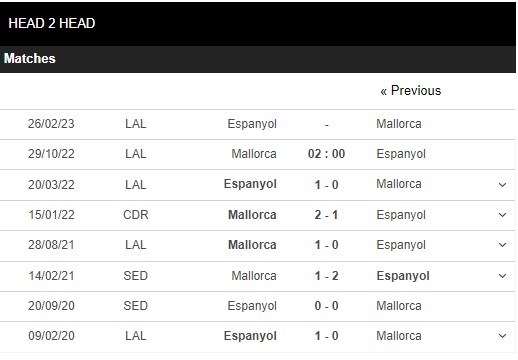This screenshot has width=518, height=360.
Task: Expand the 28/08/21 Mallorca vs Espanyol row
Action: pyautogui.click(x=502, y=245)
